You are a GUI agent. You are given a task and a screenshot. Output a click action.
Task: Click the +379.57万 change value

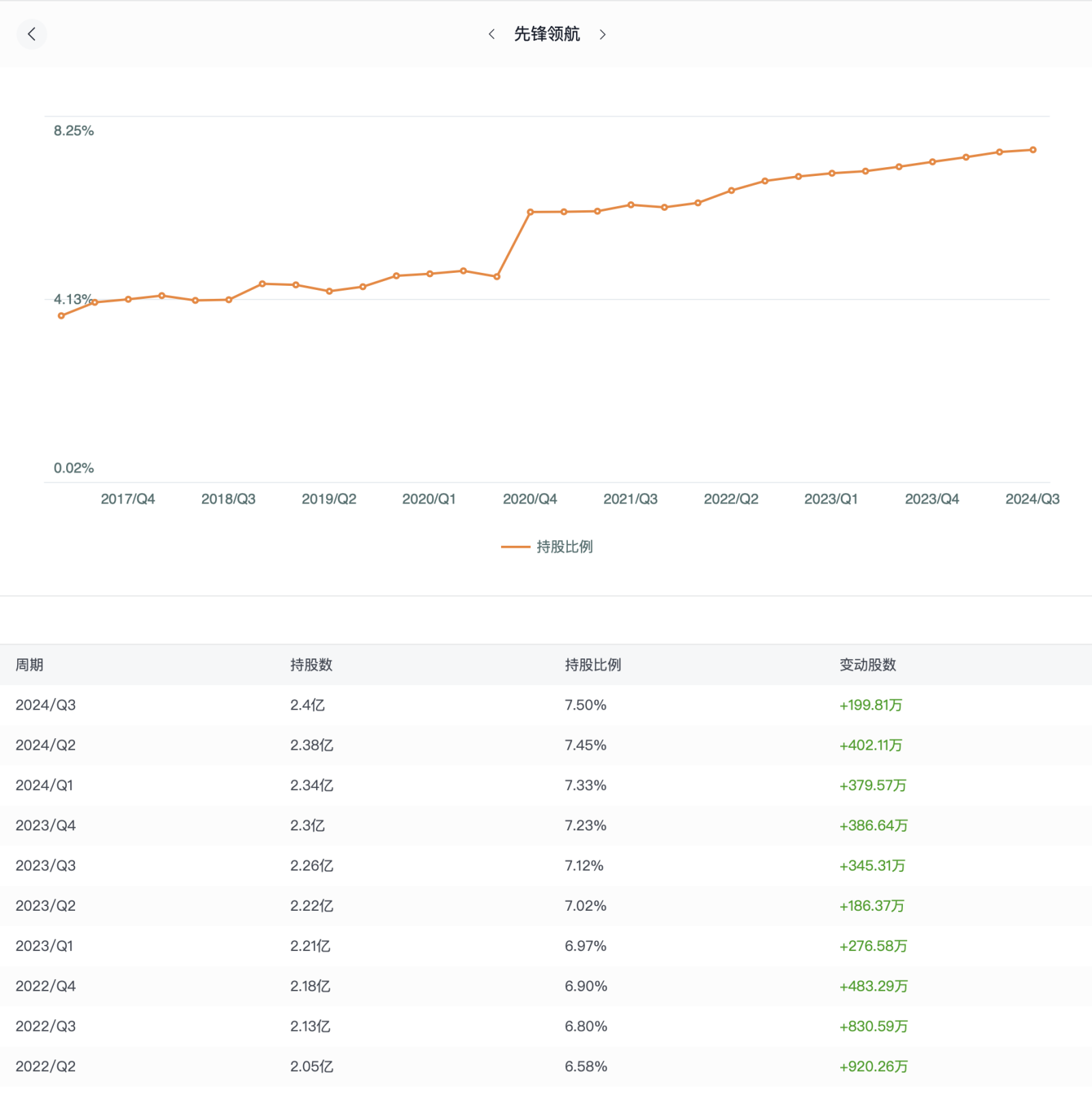pyautogui.click(x=873, y=785)
